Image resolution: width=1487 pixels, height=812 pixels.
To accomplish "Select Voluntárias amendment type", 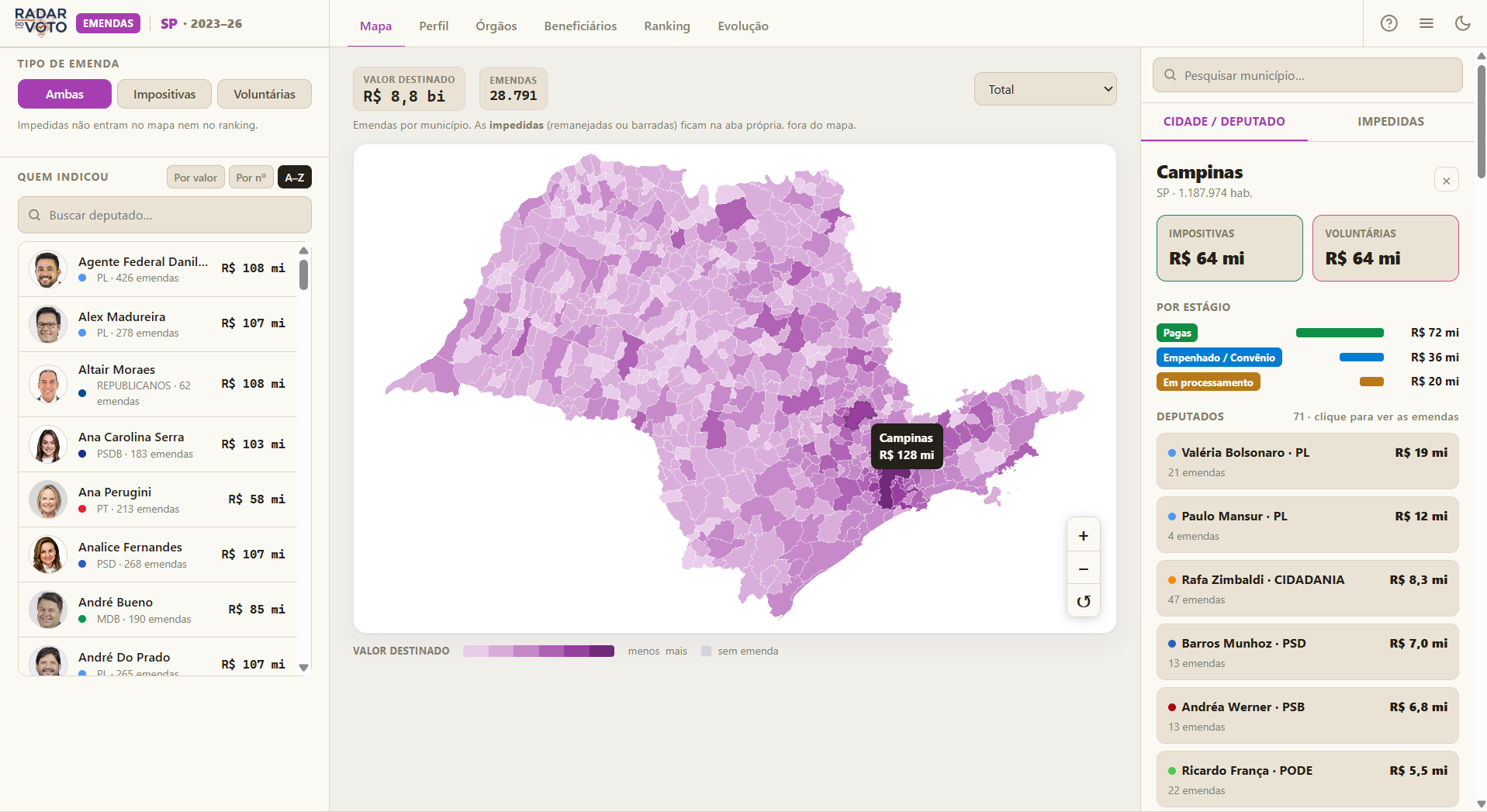I will click(265, 94).
